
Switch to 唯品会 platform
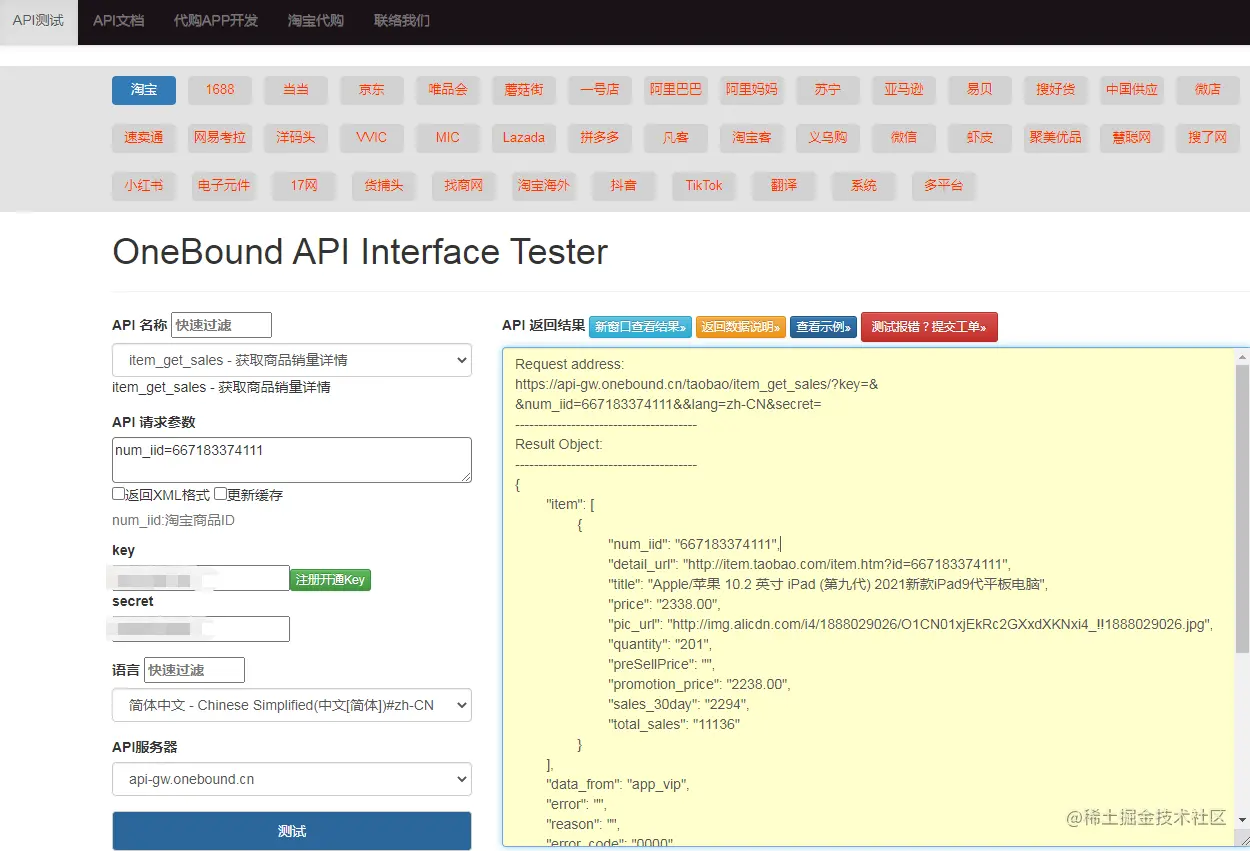point(448,90)
